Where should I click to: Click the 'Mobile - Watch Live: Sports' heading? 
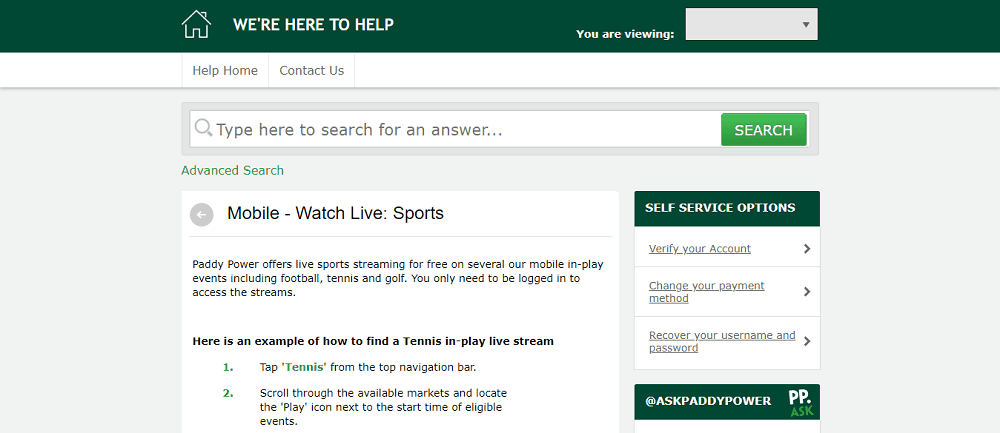335,213
